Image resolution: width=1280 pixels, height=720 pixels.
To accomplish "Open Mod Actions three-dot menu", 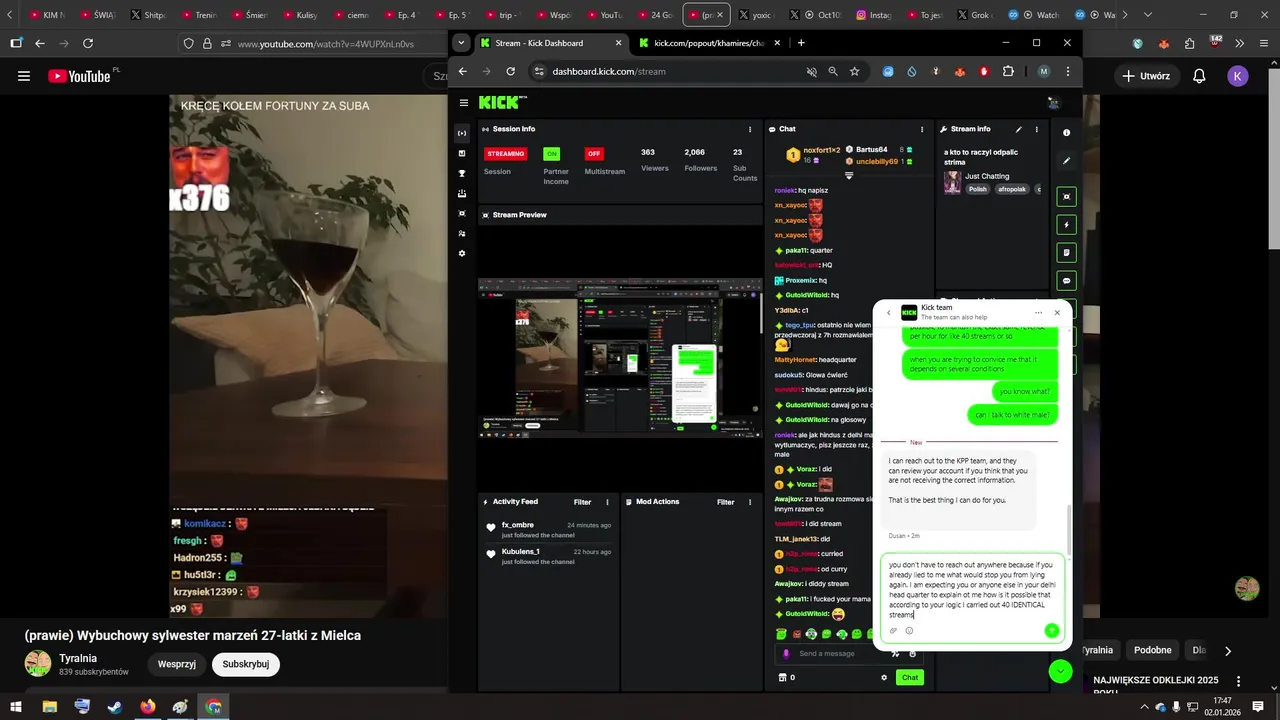I will (x=750, y=502).
